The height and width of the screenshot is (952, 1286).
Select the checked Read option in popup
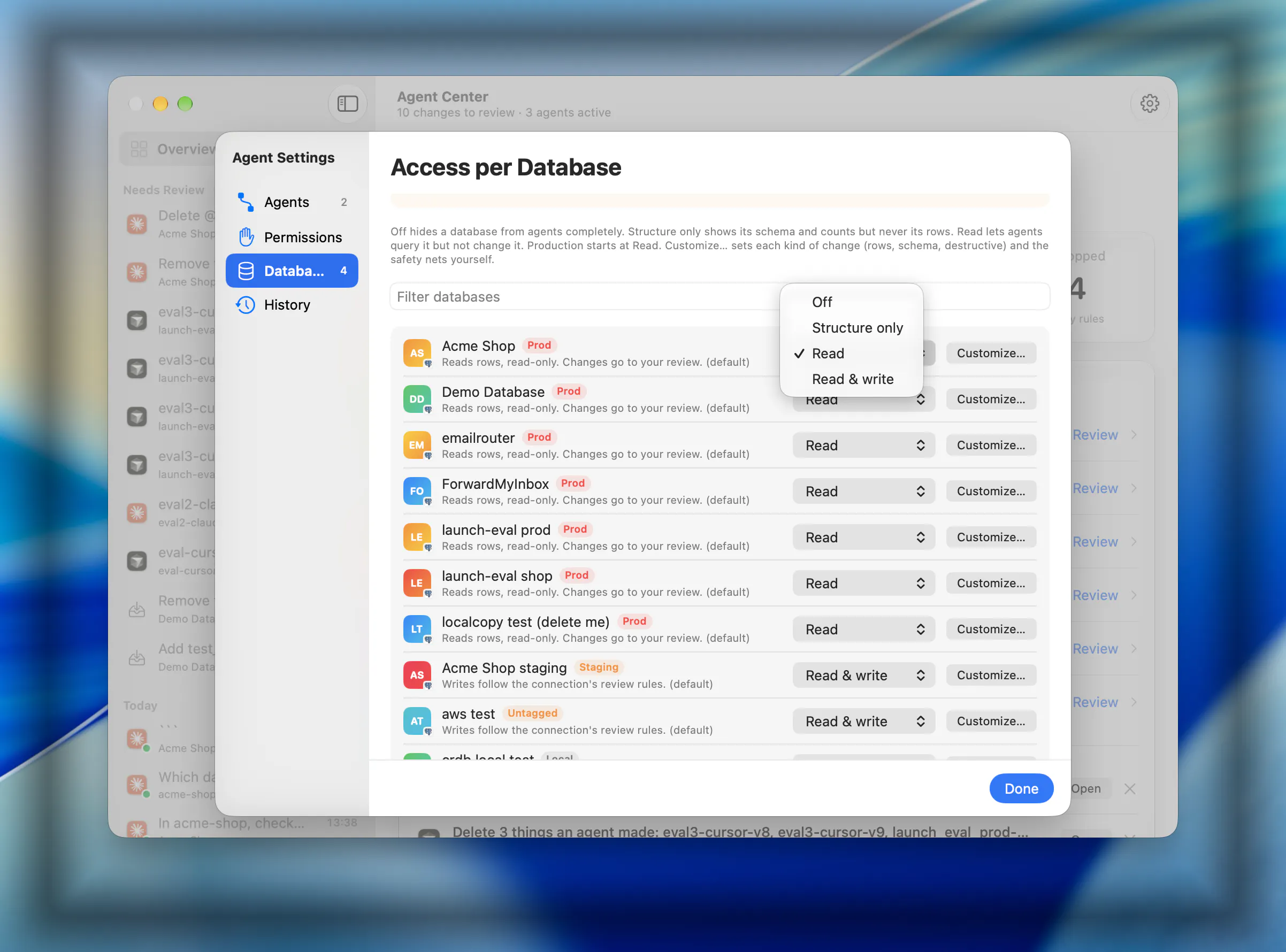tap(852, 353)
